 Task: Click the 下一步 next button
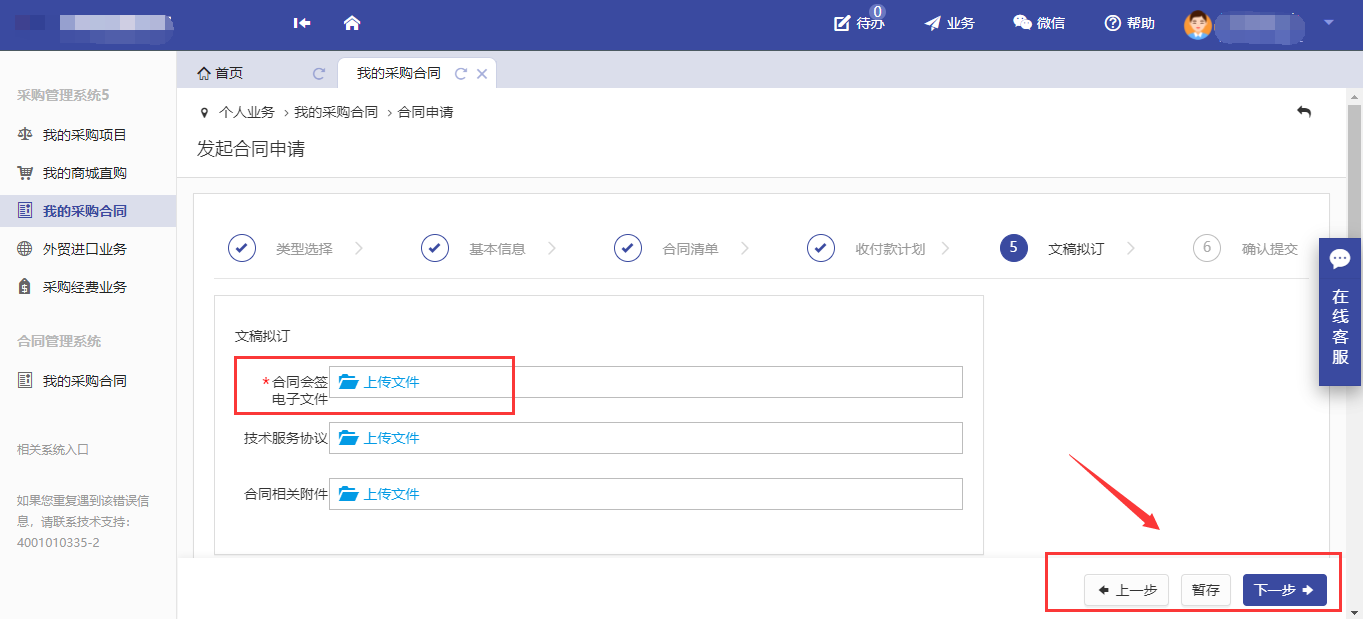[1284, 590]
